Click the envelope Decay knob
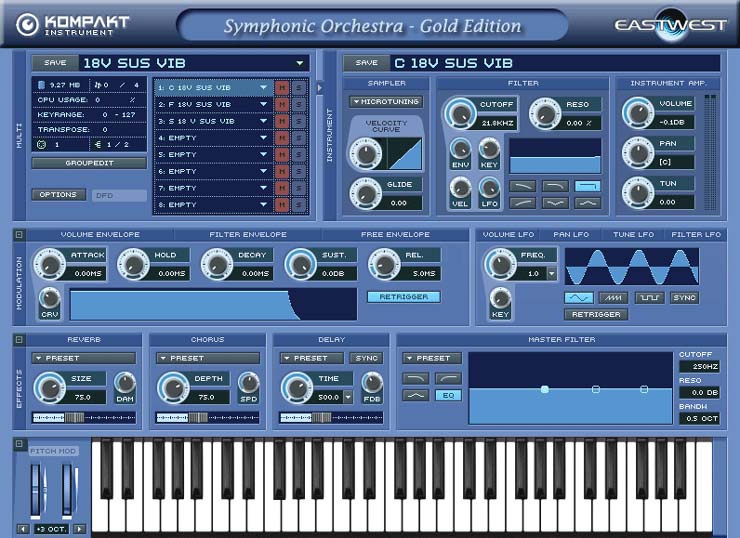The width and height of the screenshot is (740, 538). 217,264
